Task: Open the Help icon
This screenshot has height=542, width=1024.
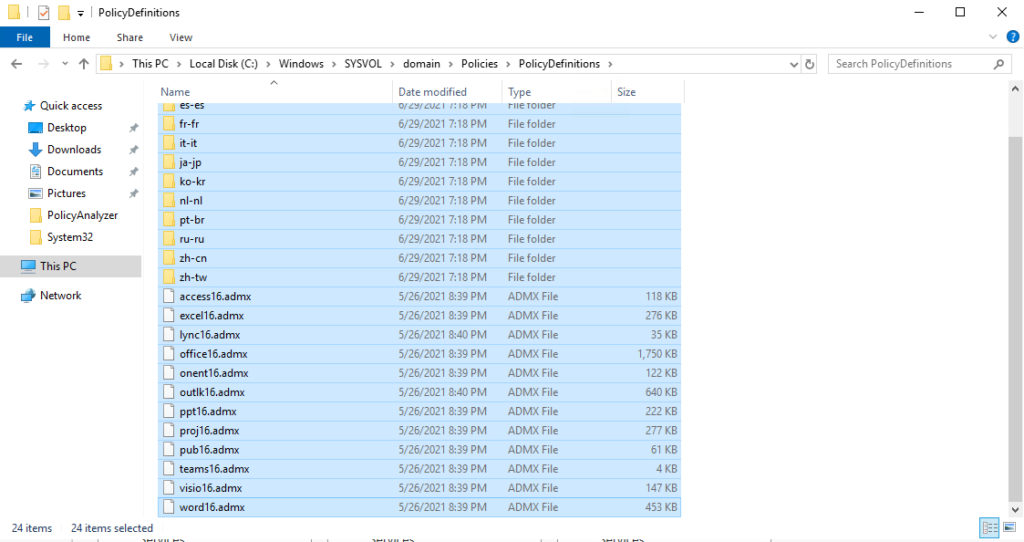Action: click(1013, 37)
